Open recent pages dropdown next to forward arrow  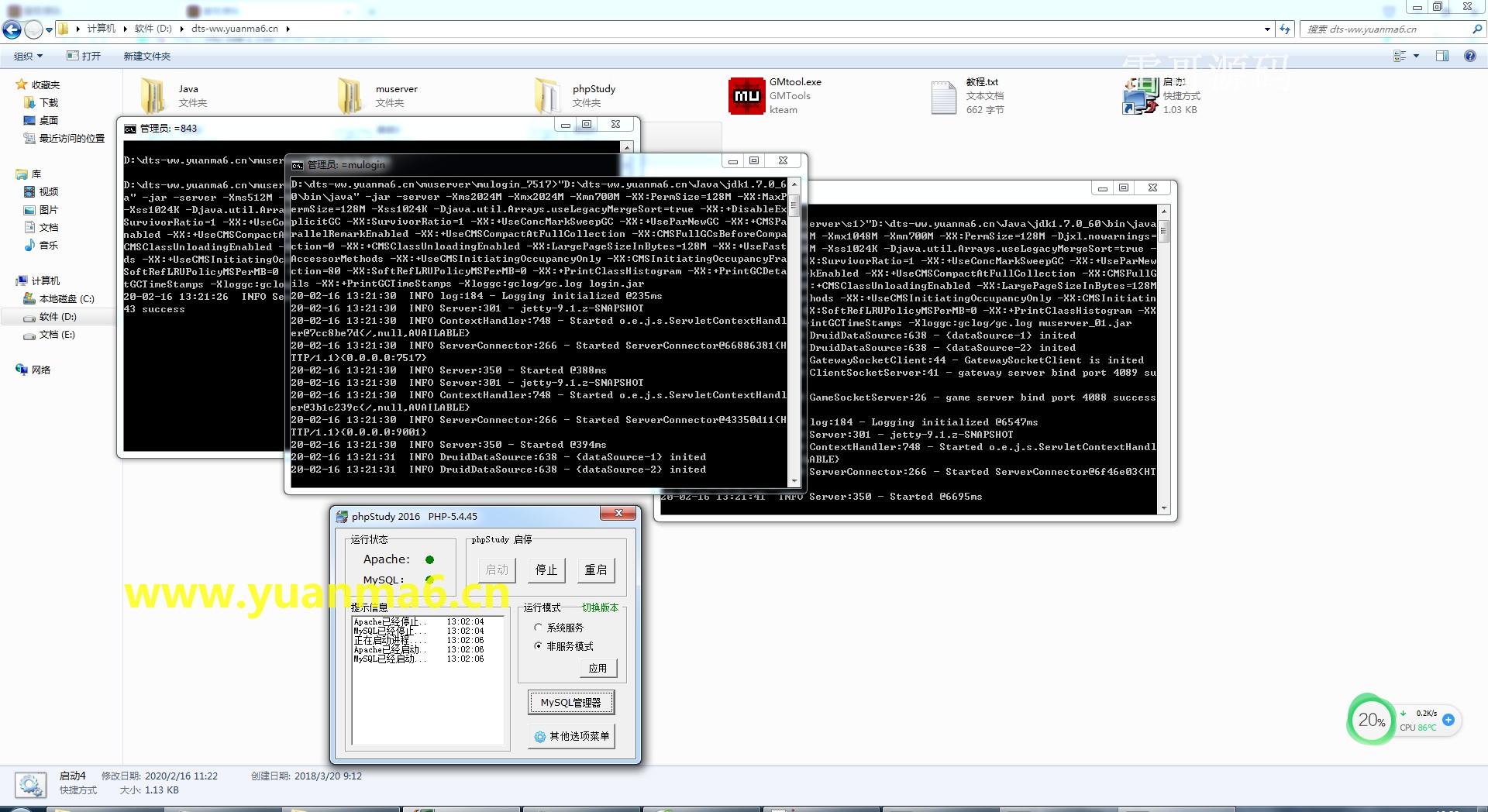point(49,30)
